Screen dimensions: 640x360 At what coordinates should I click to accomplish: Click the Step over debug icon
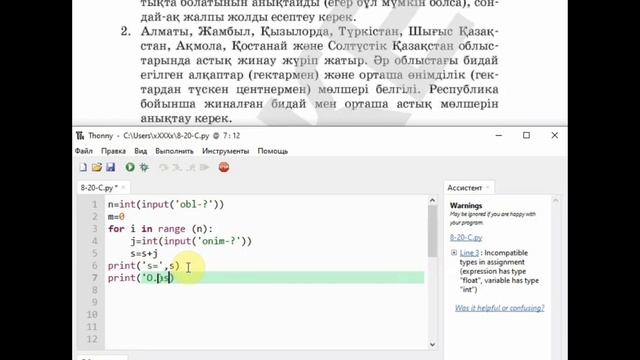[163, 167]
